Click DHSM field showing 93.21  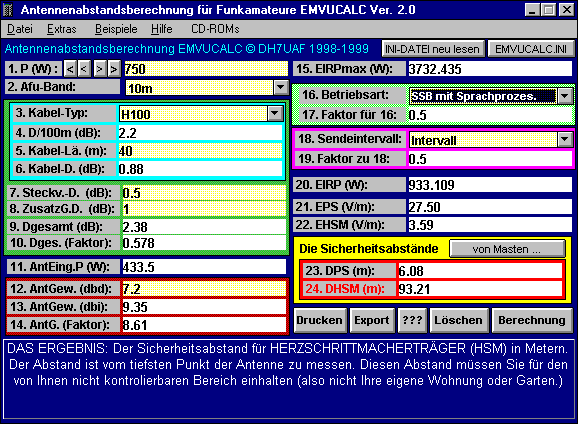tap(480, 289)
